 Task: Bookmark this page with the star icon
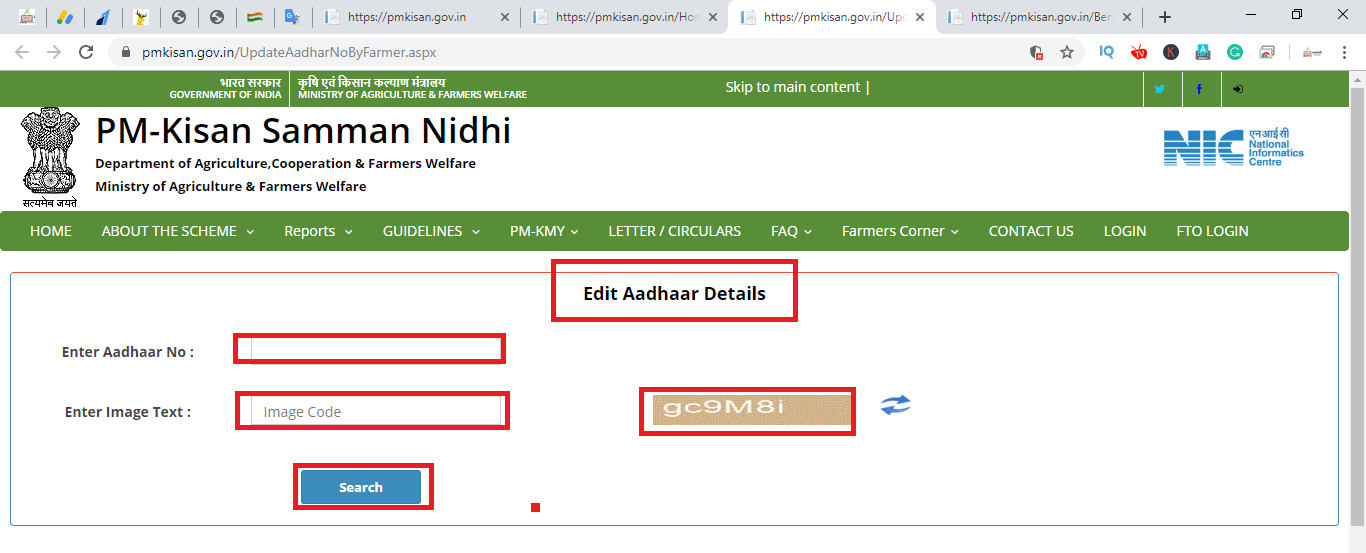tap(1067, 52)
